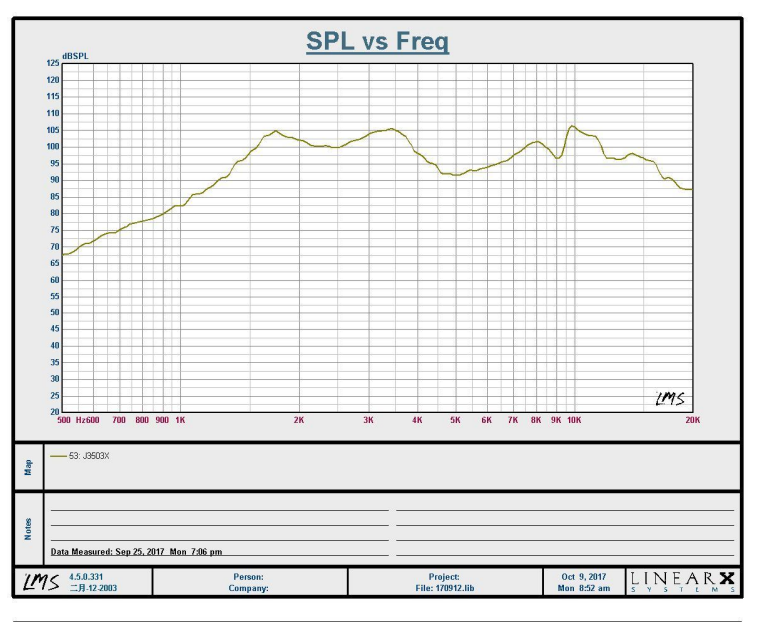The width and height of the screenshot is (768, 622).
Task: Click the 20K frequency axis label
Action: tap(691, 421)
